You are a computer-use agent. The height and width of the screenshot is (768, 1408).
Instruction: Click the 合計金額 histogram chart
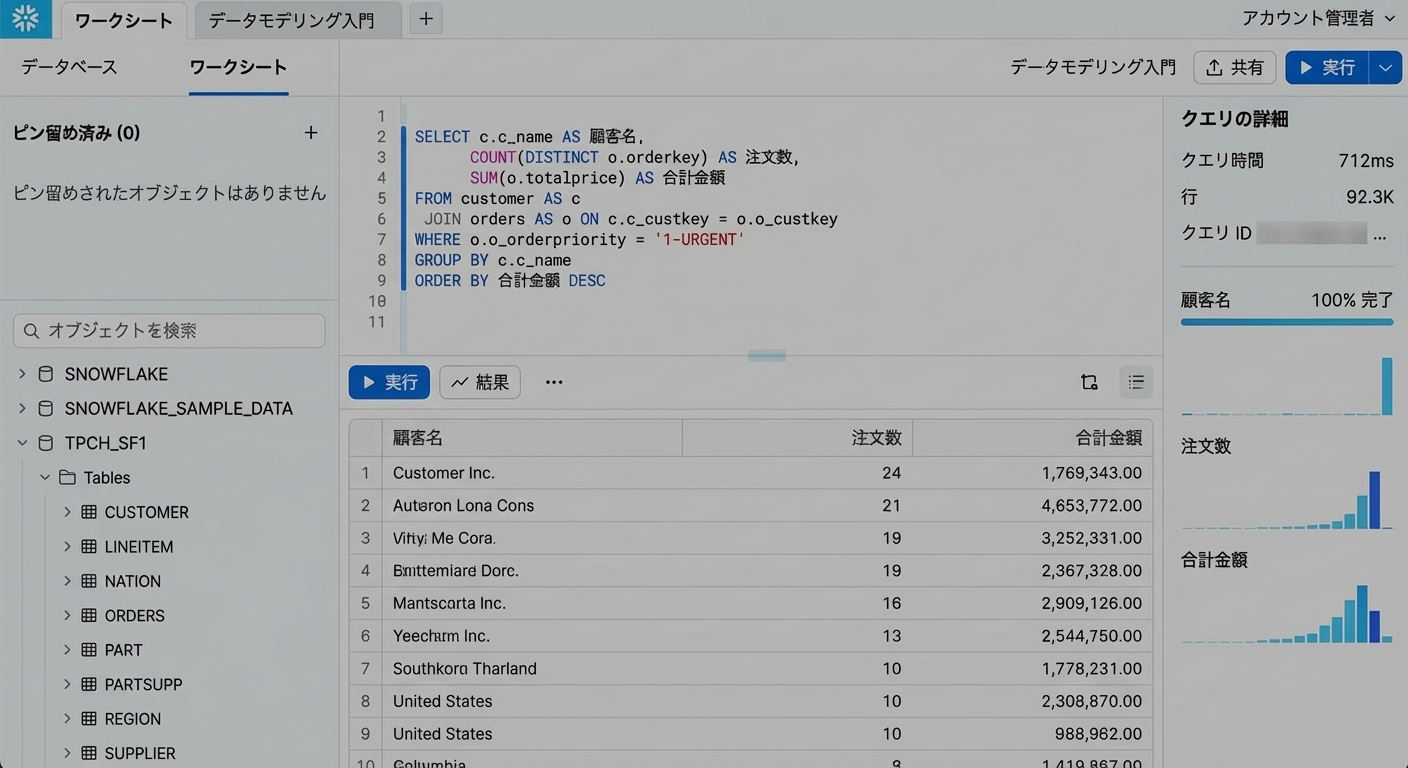(1287, 613)
